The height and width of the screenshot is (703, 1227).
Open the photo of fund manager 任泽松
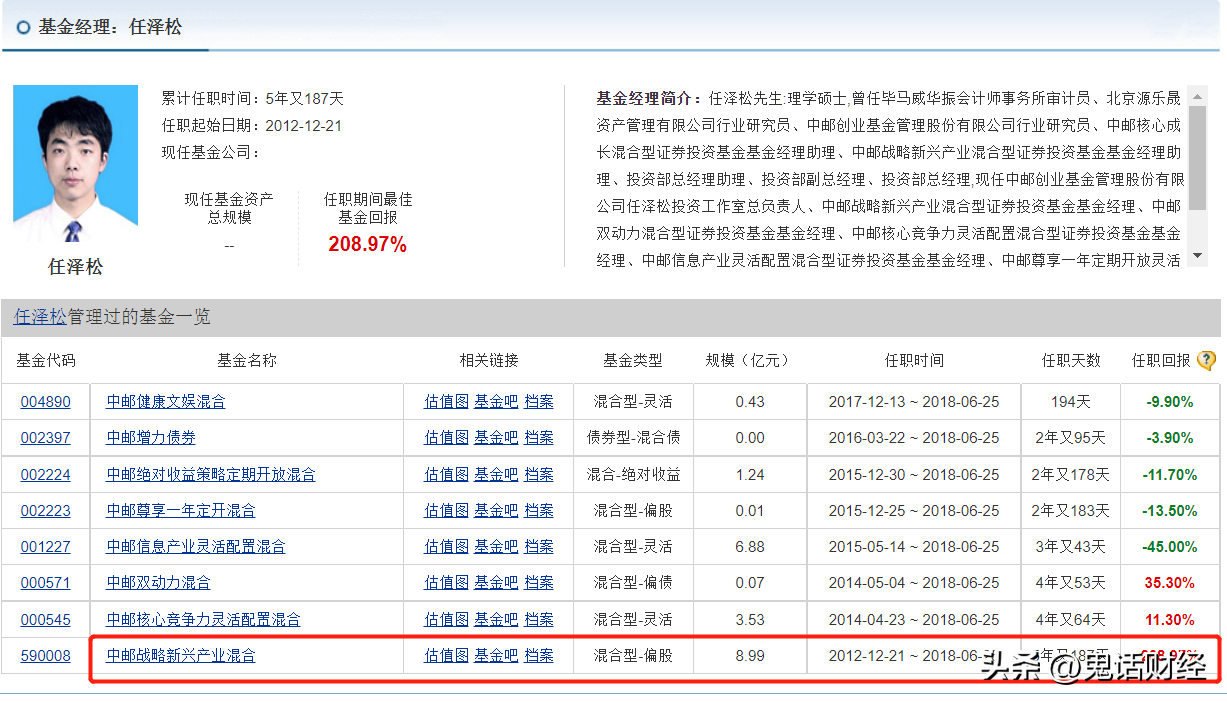click(75, 164)
